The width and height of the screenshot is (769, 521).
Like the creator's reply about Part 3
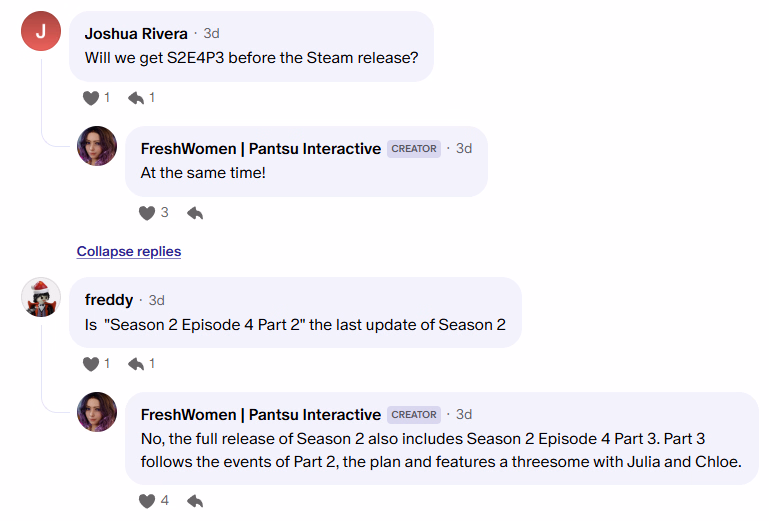point(147,501)
